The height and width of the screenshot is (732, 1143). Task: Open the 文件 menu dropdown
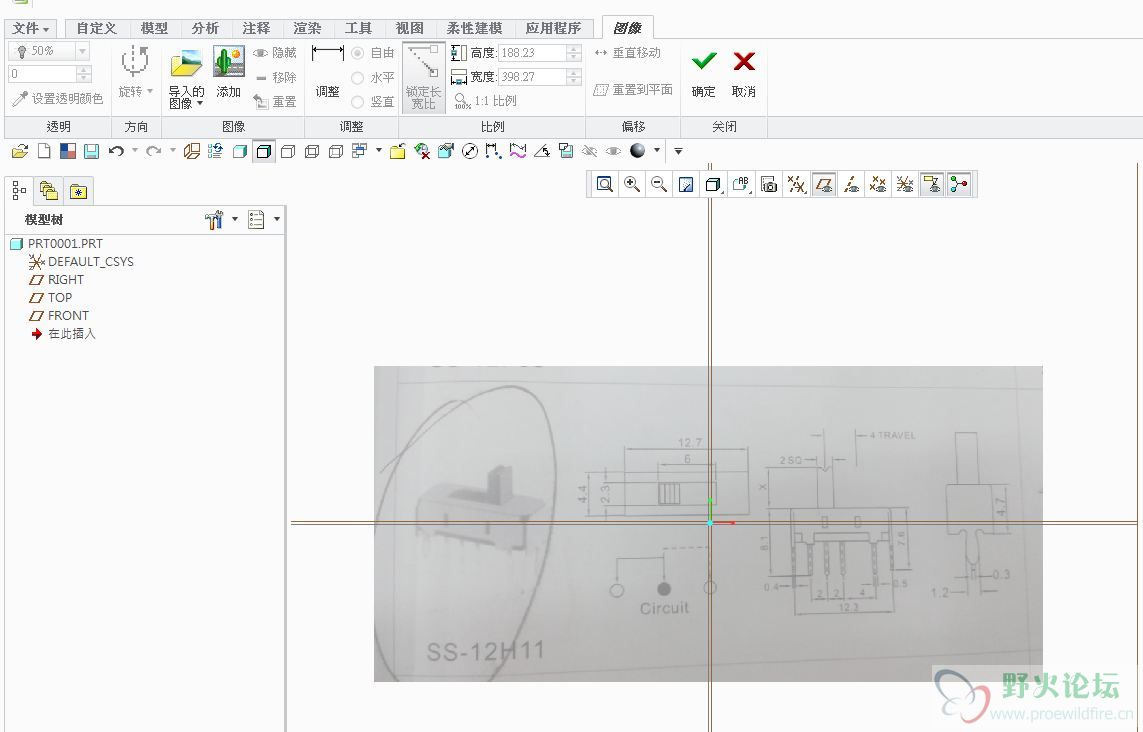pyautogui.click(x=31, y=28)
